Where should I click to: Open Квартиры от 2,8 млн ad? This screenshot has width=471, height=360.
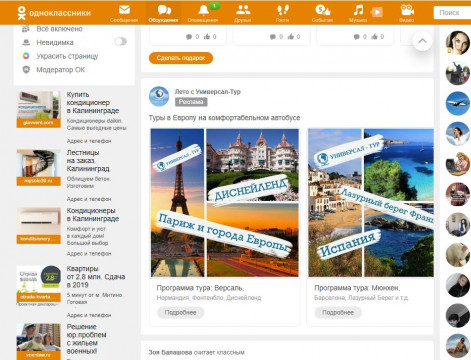click(96, 277)
